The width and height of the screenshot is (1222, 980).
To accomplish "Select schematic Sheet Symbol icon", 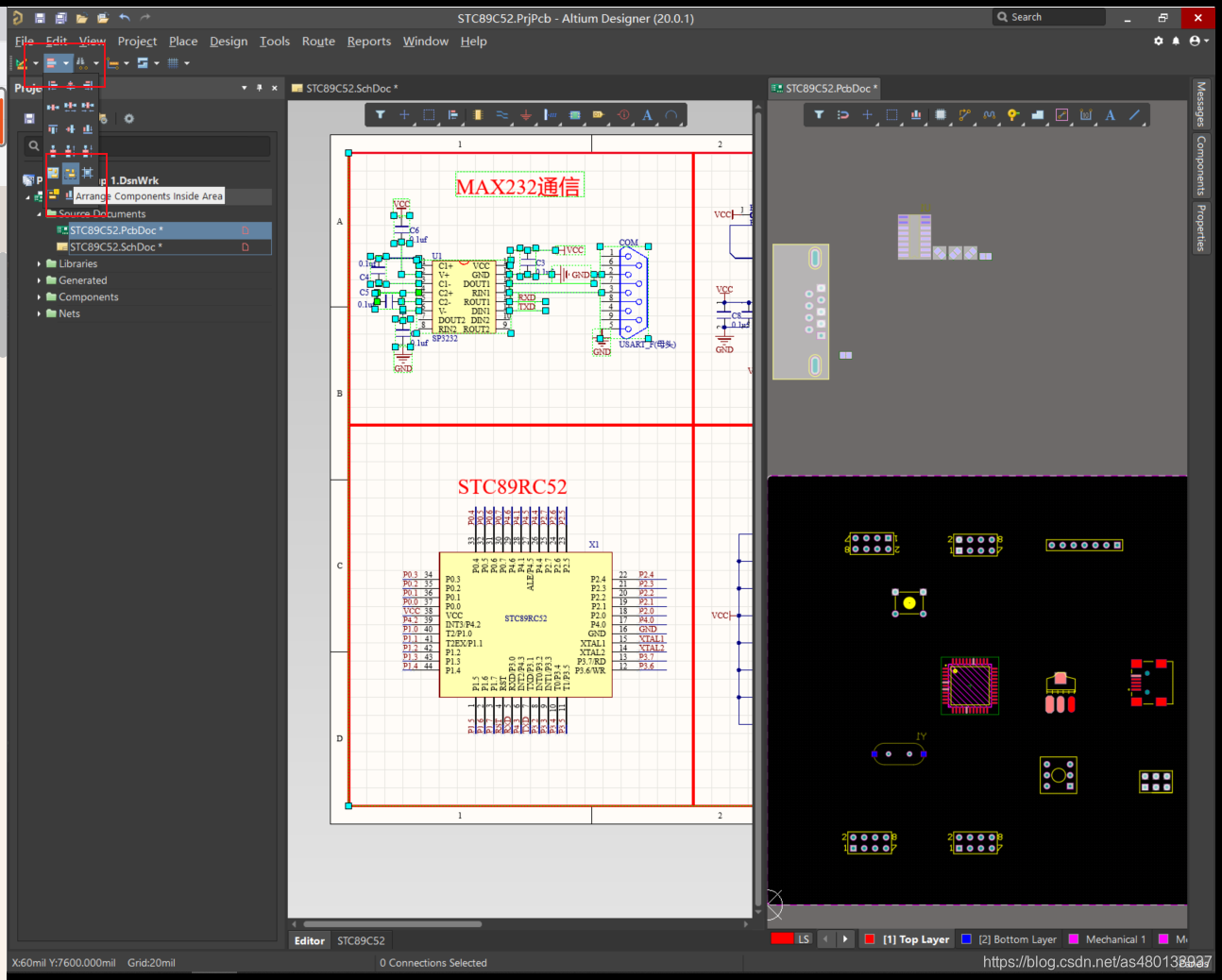I will 574,115.
